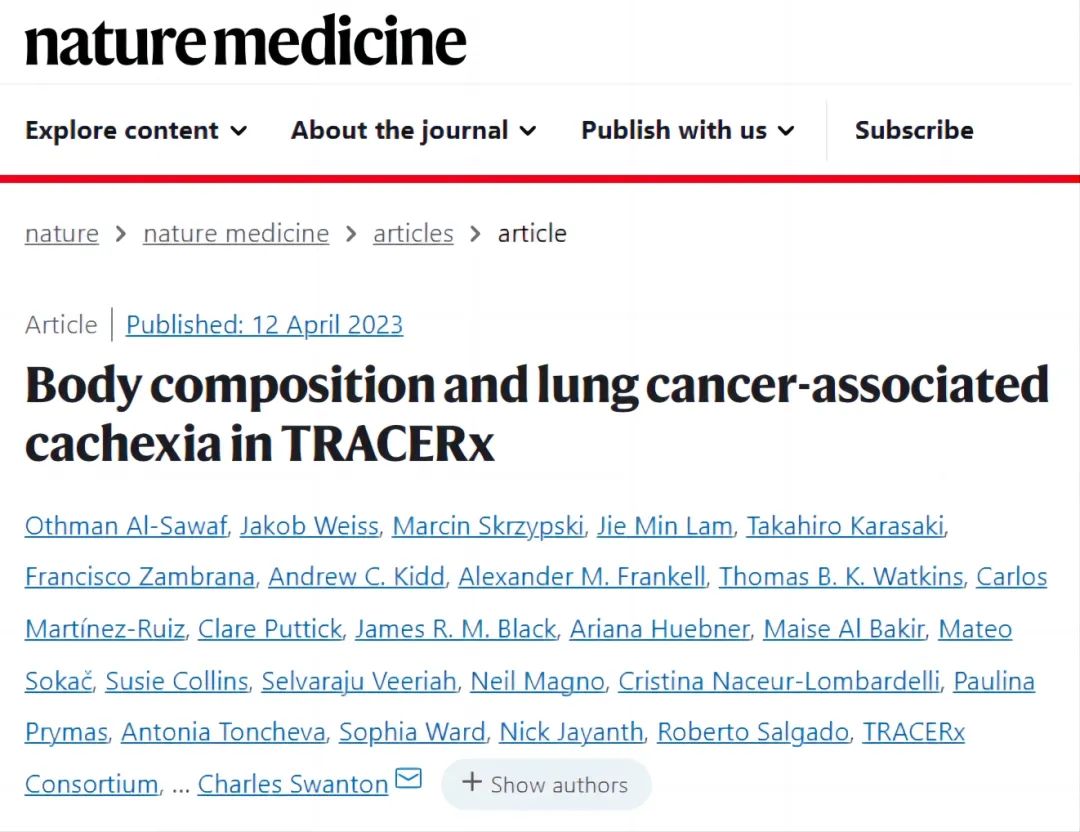
Task: Select author Roberto Salgado
Action: click(x=753, y=732)
